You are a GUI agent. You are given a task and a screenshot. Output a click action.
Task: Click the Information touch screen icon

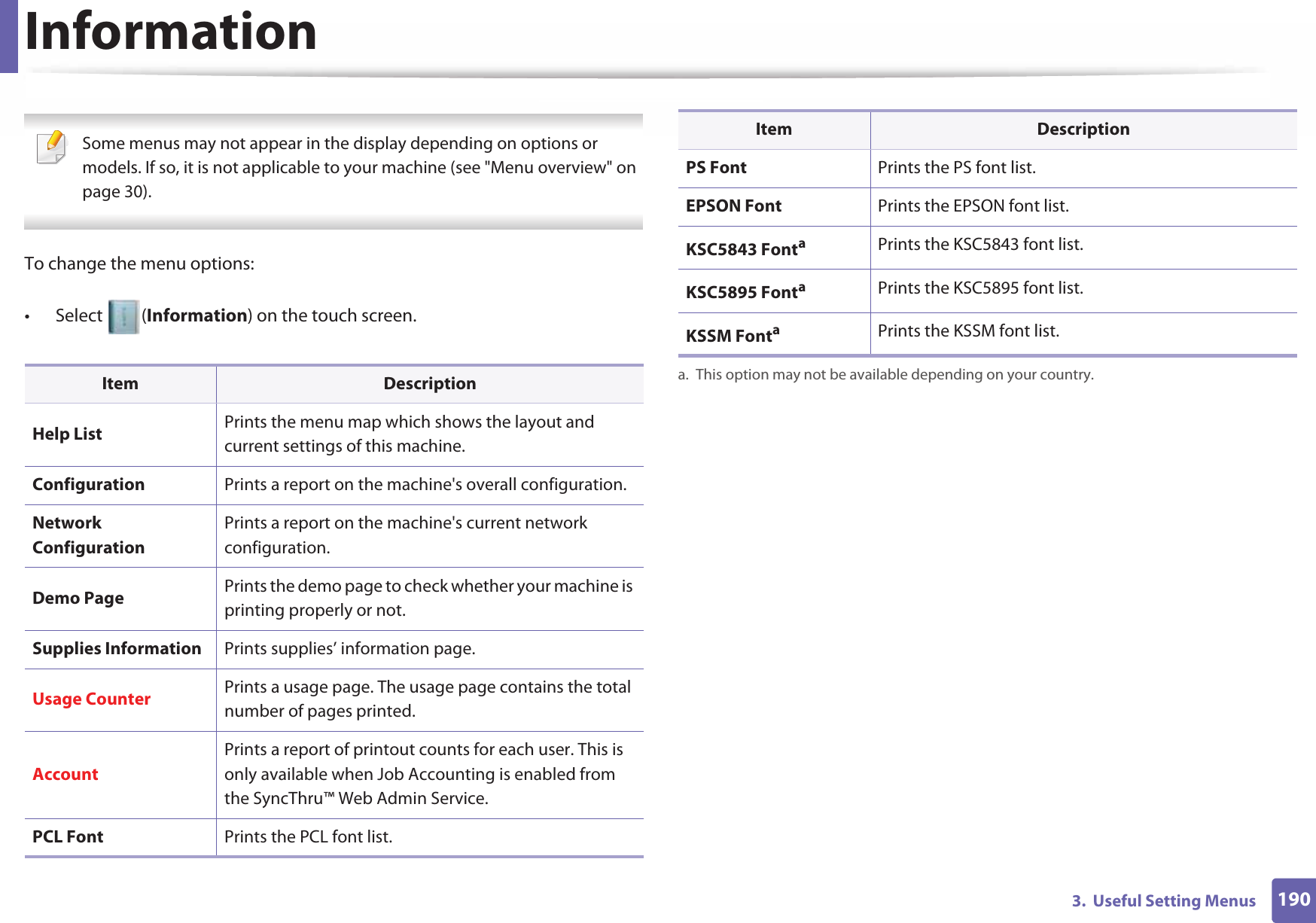coord(123,316)
